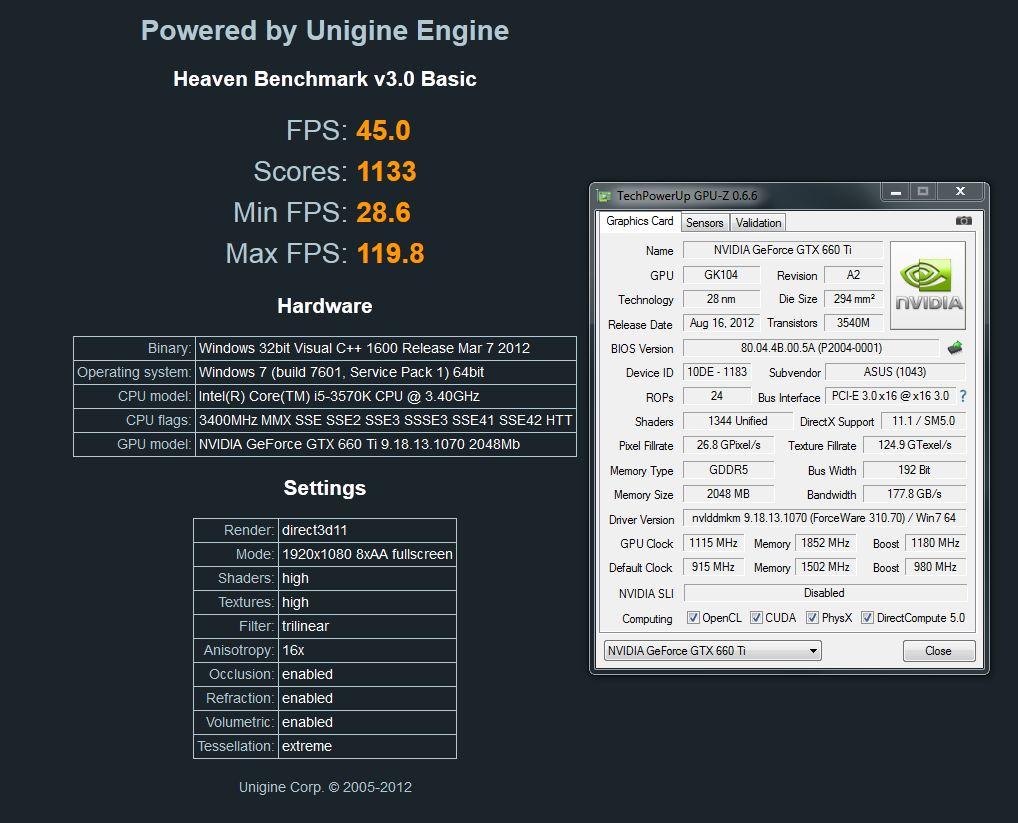Click the BIOS Version field

[x=811, y=348]
